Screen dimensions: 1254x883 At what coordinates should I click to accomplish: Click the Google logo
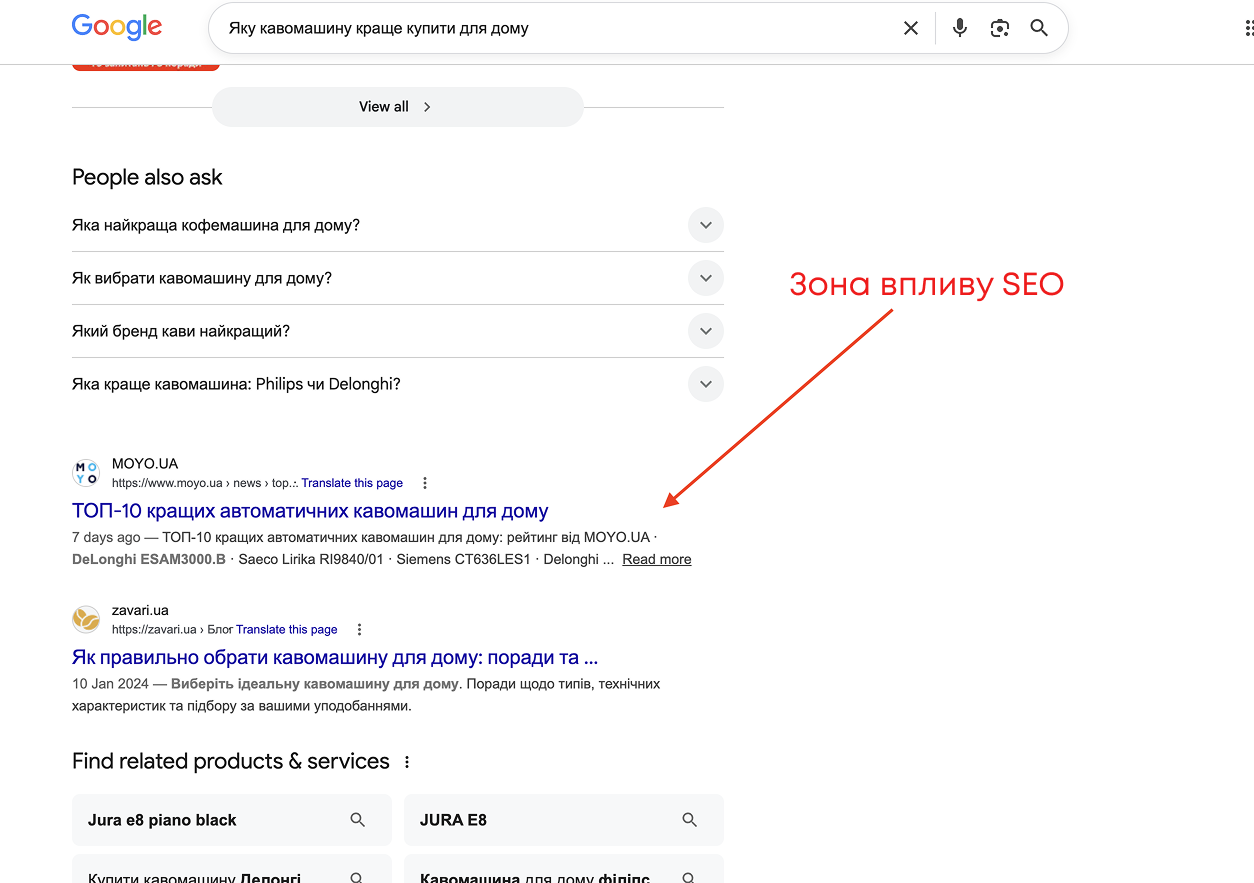[117, 27]
